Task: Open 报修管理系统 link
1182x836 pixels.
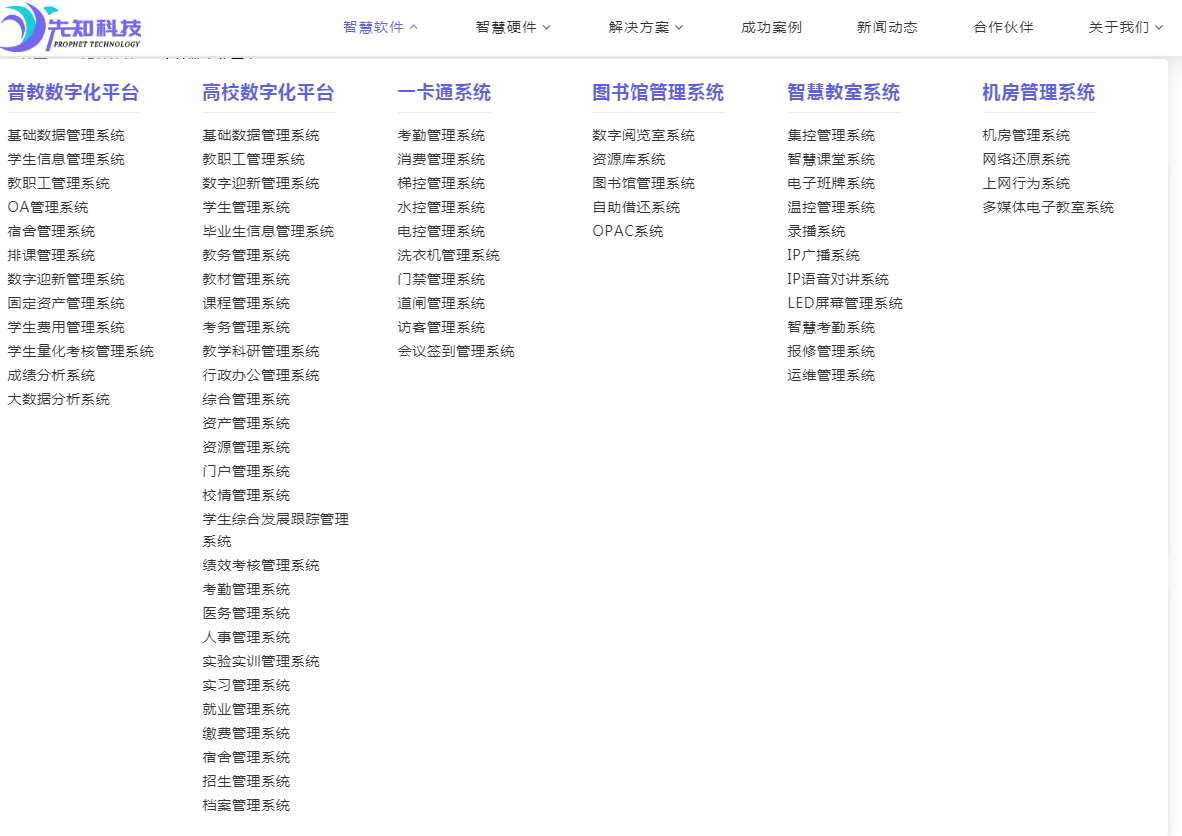Action: (831, 351)
